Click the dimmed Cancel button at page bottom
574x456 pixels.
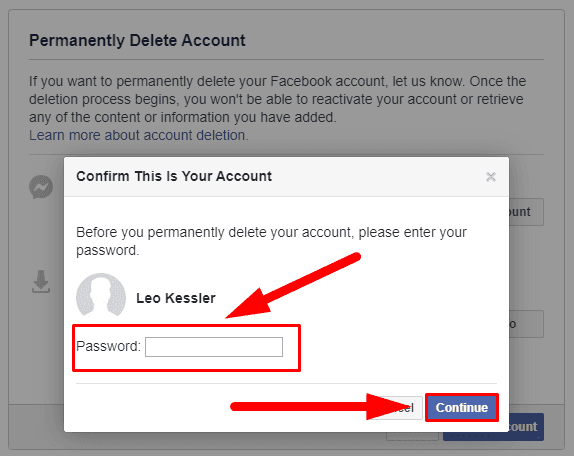[412, 436]
